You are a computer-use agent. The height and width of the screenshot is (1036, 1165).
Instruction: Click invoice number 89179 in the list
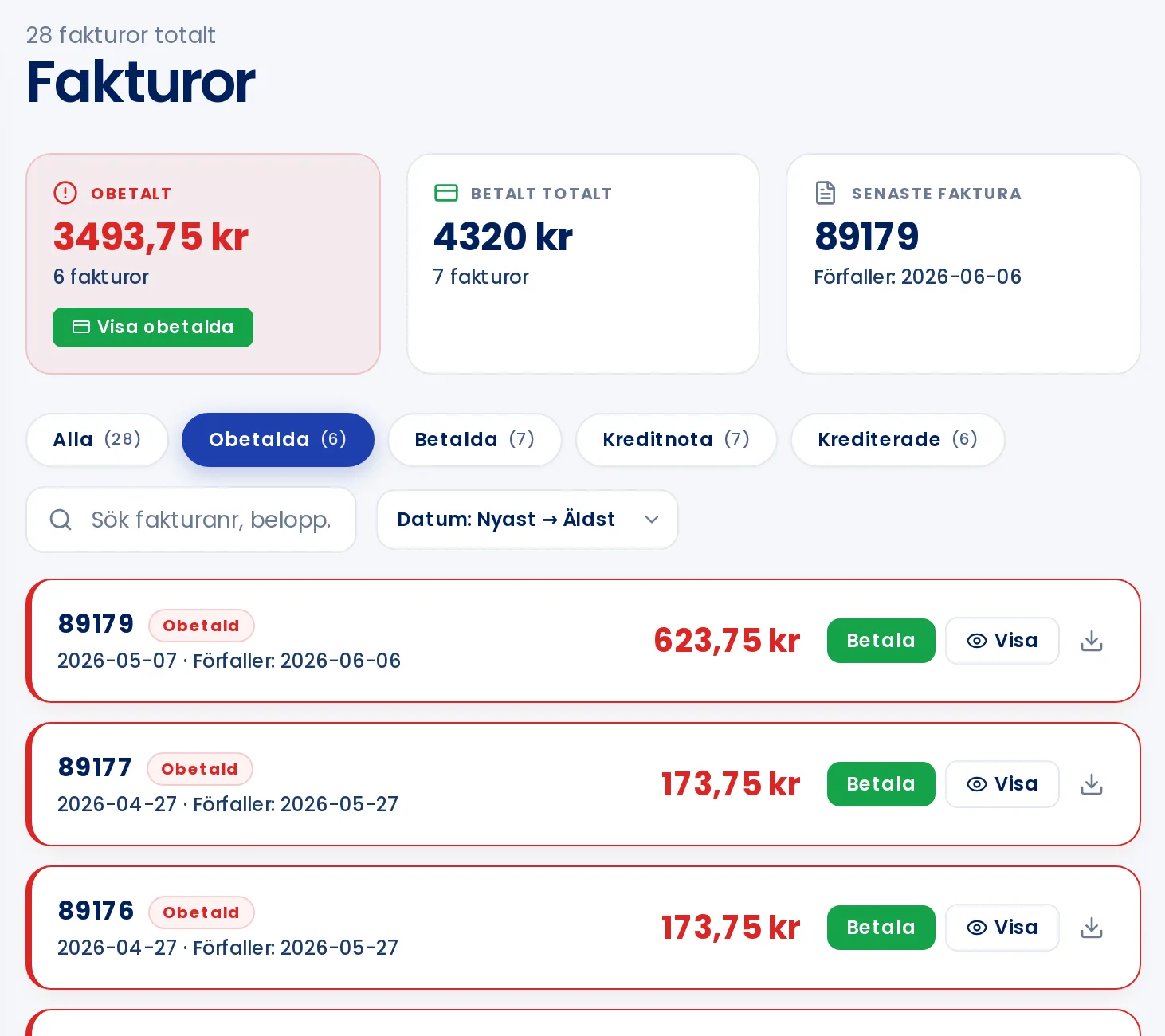(x=96, y=624)
